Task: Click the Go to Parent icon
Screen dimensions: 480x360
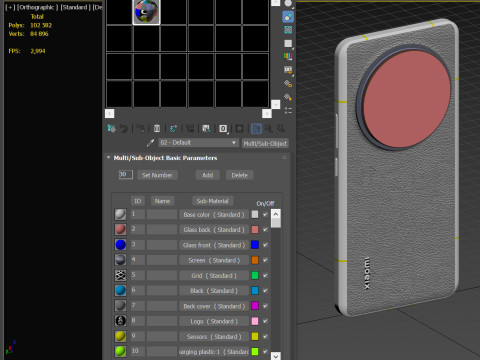Action: point(269,129)
